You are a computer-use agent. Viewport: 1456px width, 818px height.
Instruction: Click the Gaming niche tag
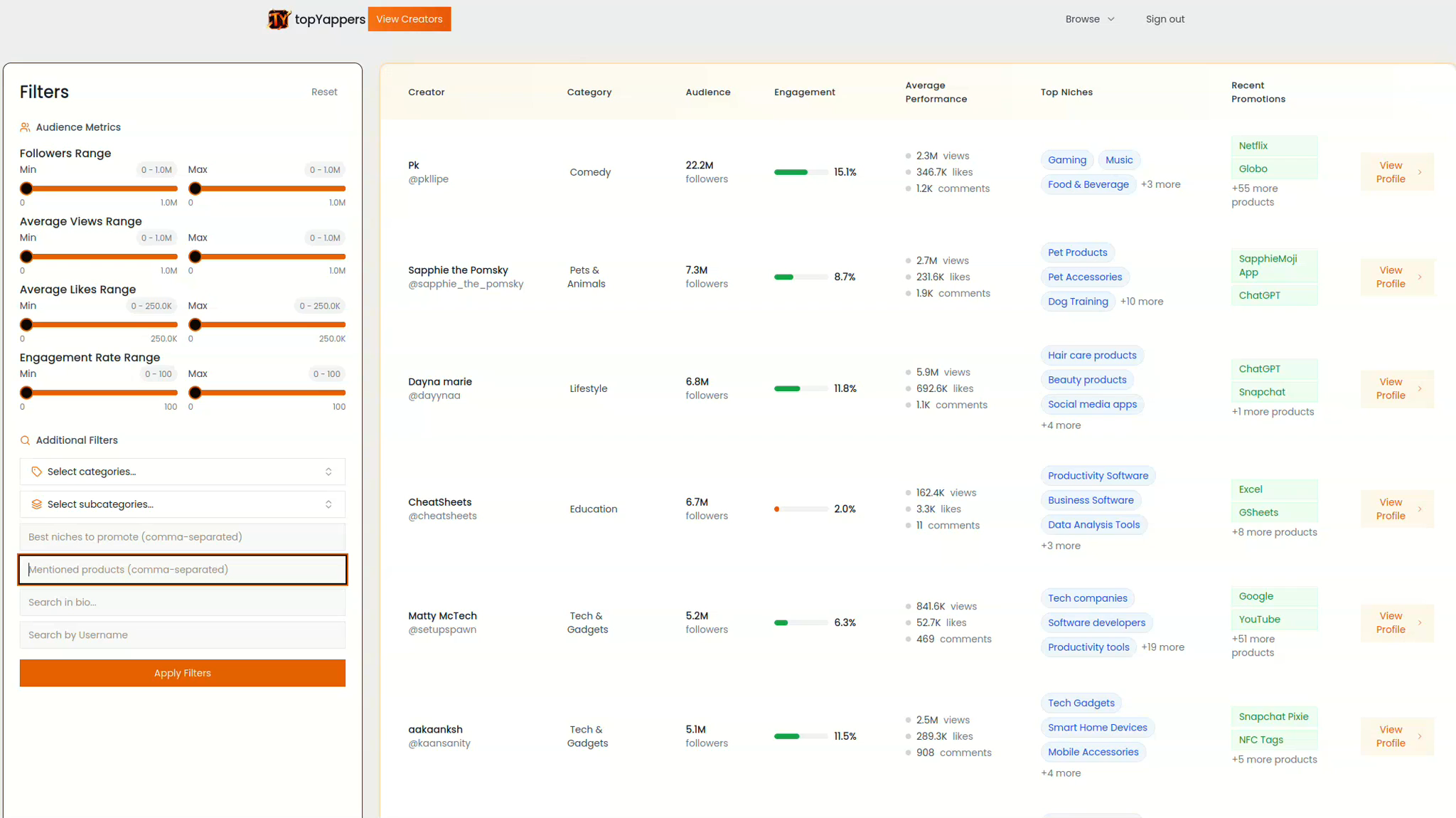pyautogui.click(x=1067, y=160)
